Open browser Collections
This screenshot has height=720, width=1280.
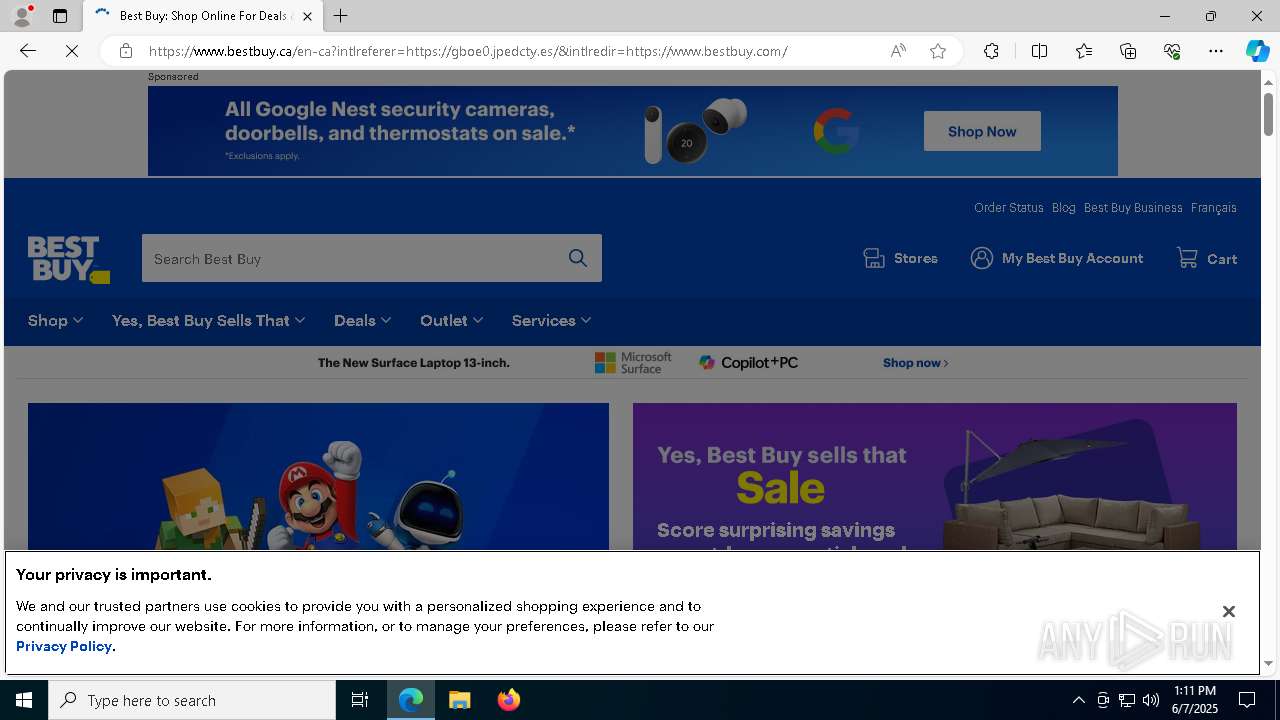(1128, 51)
